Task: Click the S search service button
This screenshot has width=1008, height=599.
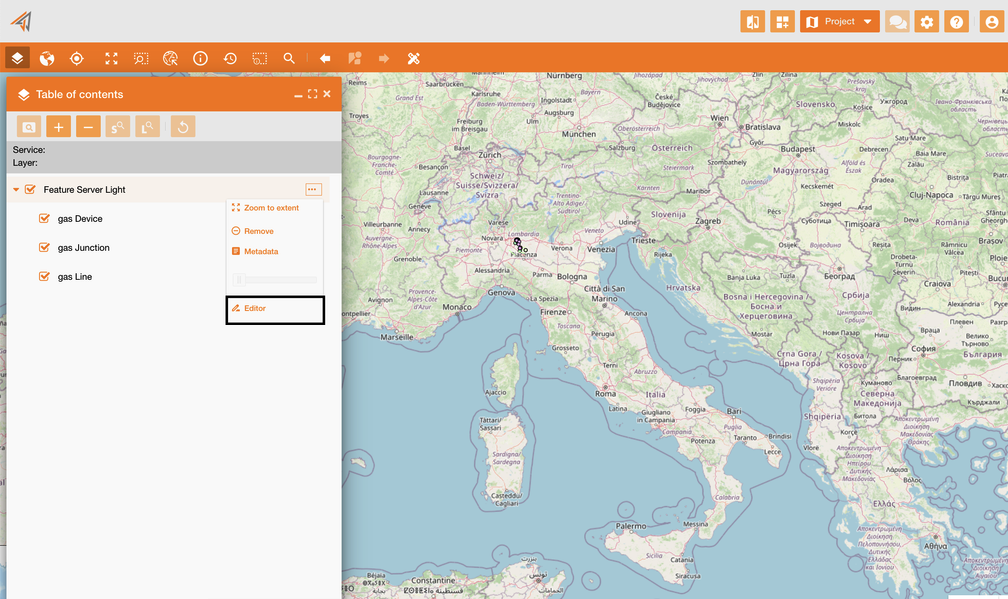Action: pyautogui.click(x=118, y=127)
